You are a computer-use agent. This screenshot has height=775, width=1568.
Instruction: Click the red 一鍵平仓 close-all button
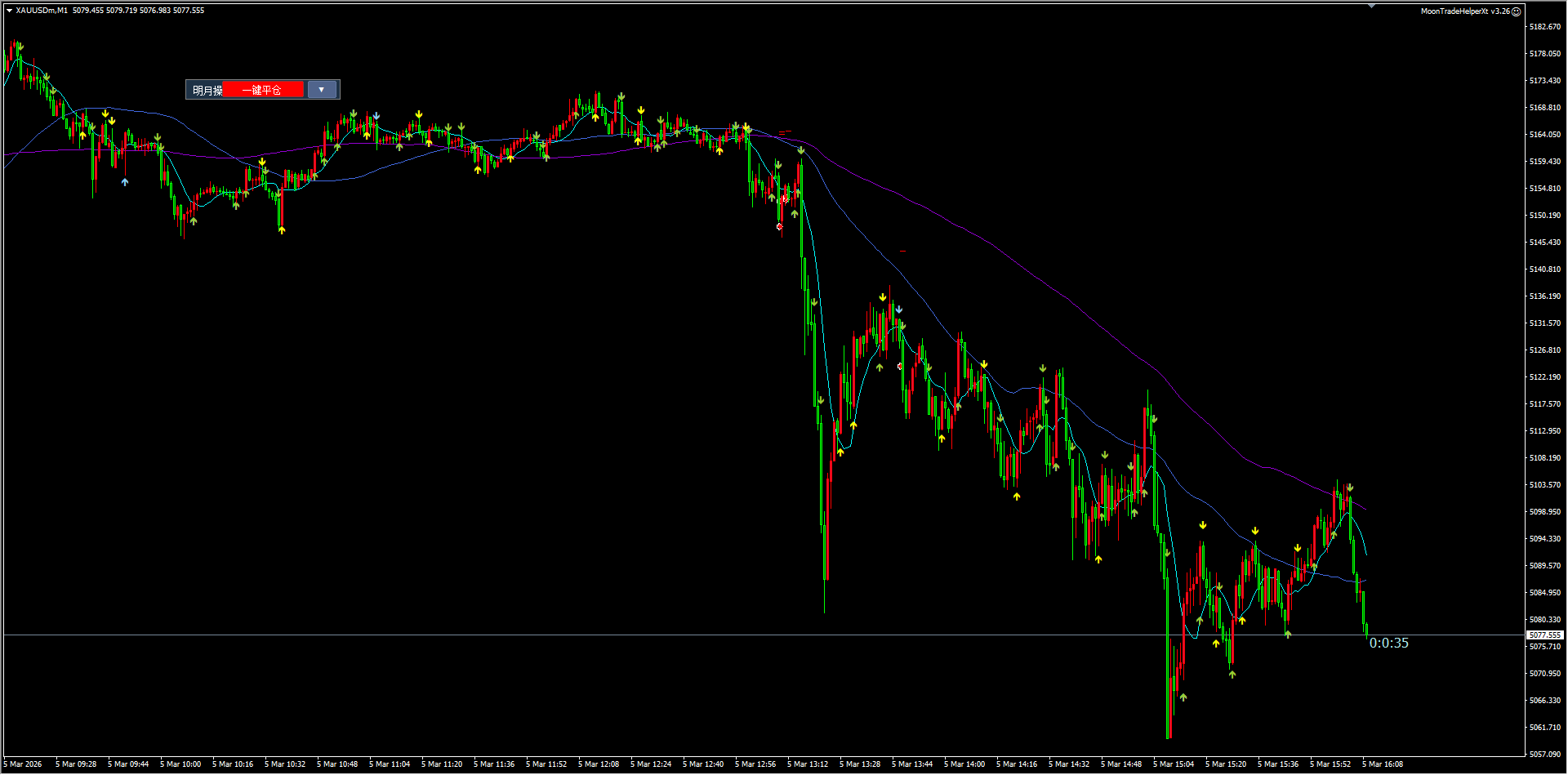(262, 90)
